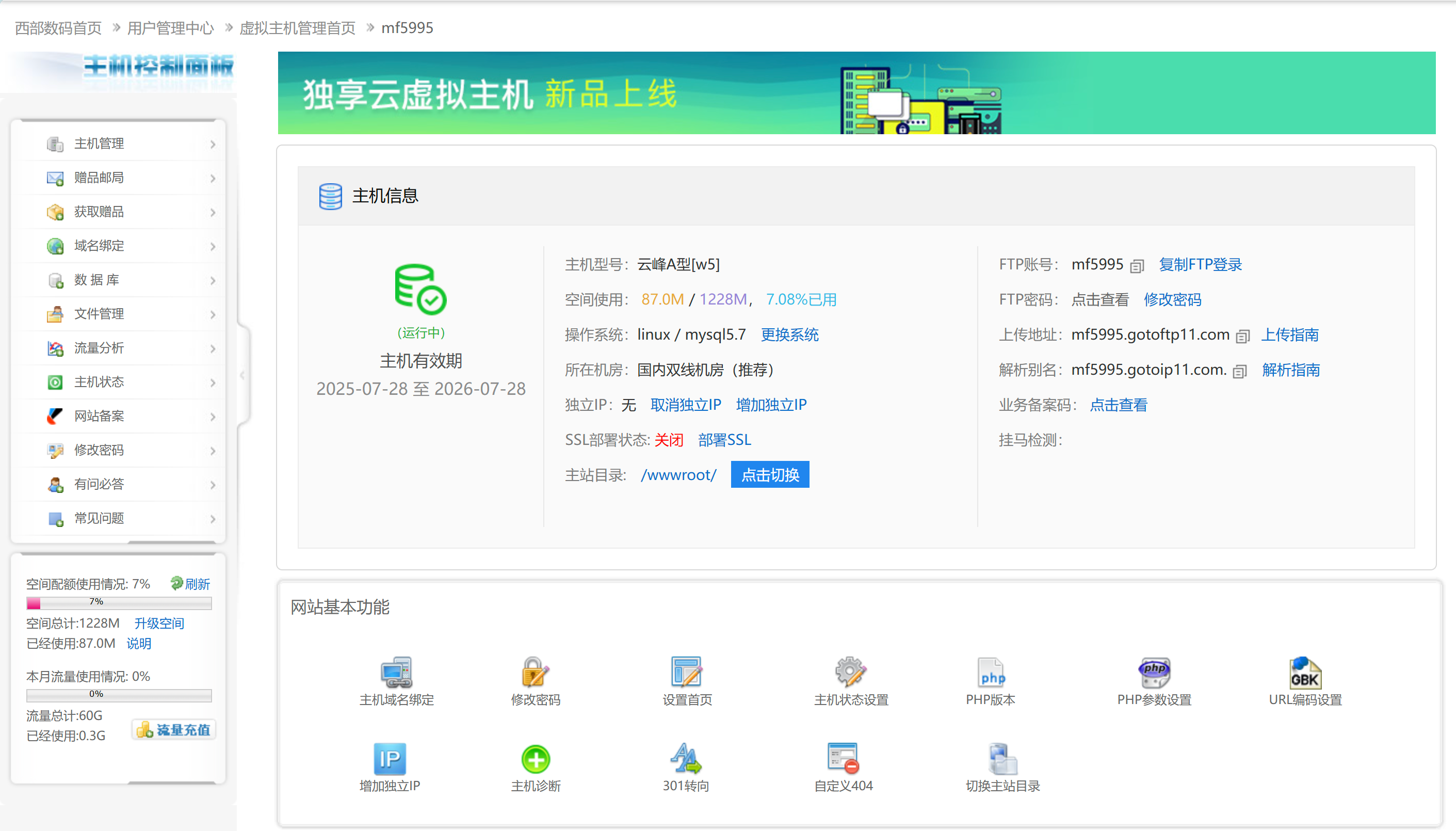Image resolution: width=1456 pixels, height=831 pixels.
Task: Copy the upload address mf5995.gotoftp11.com
Action: click(x=1242, y=337)
